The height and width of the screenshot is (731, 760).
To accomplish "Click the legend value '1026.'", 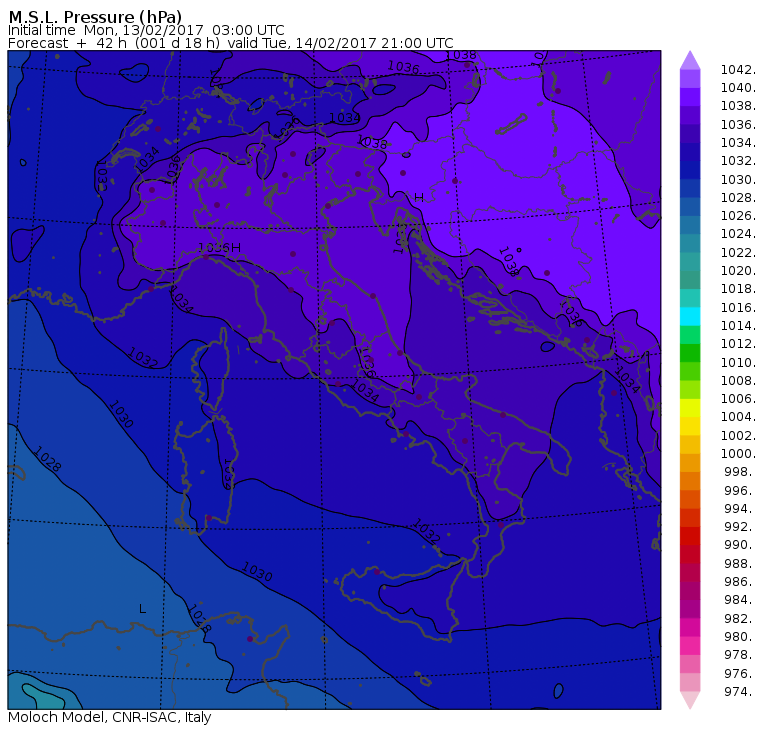I will coord(738,216).
